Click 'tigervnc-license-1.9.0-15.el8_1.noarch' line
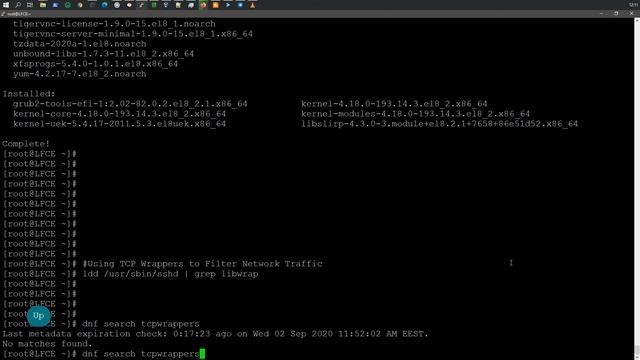The image size is (640, 360). coord(114,24)
